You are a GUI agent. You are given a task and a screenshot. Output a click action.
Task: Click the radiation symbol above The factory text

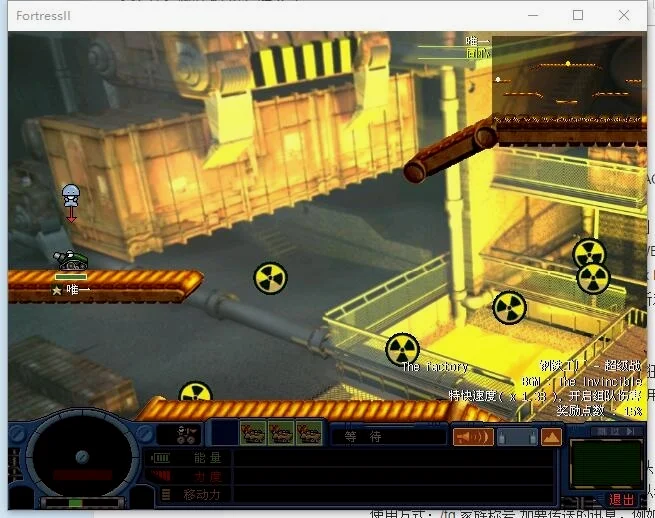click(x=402, y=349)
